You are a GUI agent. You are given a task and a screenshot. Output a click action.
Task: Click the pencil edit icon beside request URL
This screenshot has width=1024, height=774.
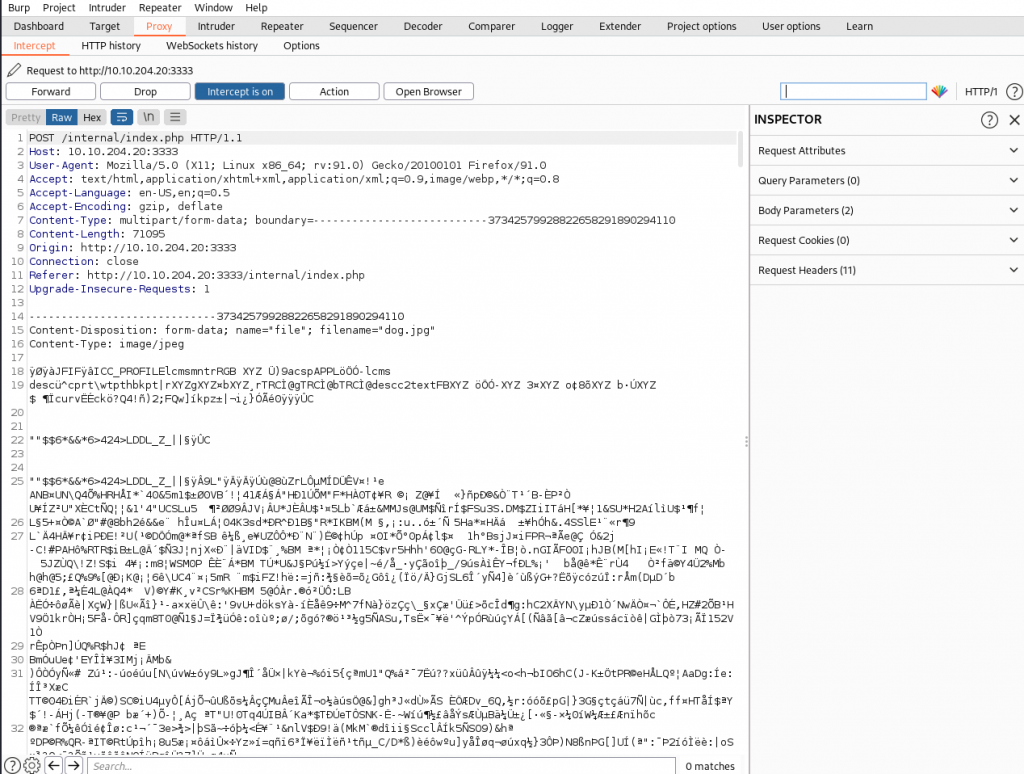(x=13, y=70)
